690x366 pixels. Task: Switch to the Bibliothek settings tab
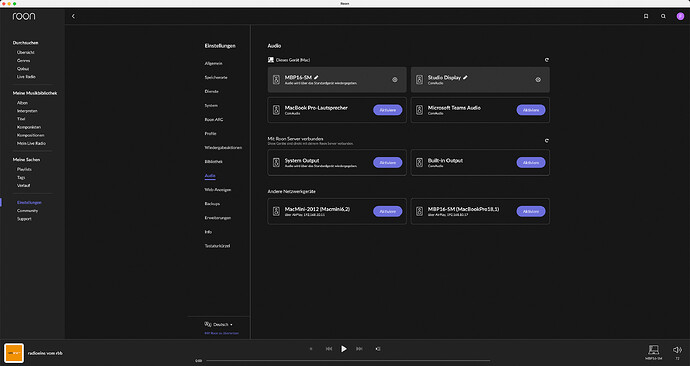pos(213,161)
